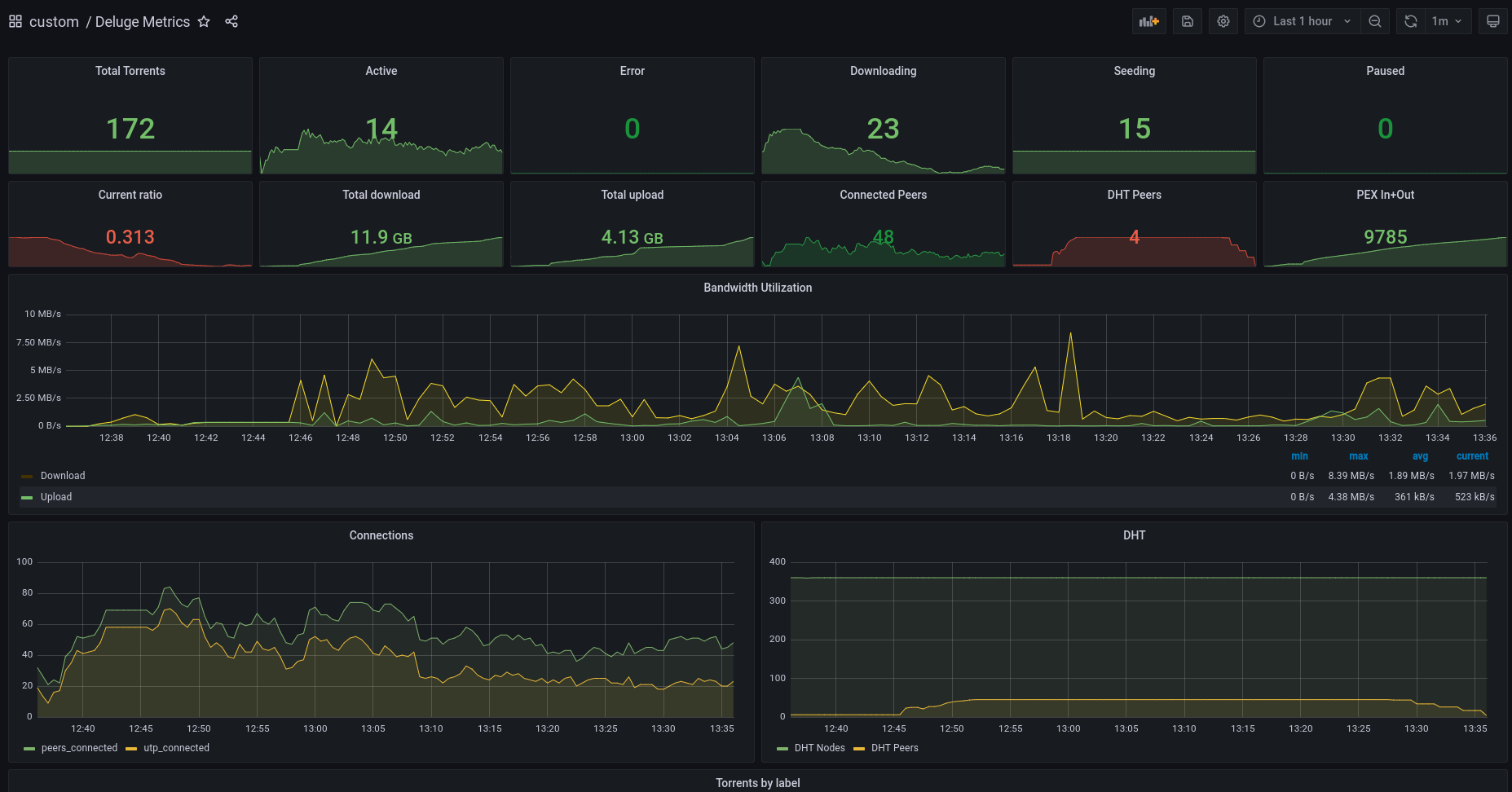The image size is (1512, 792).
Task: Sort legend by max column
Action: [1359, 456]
